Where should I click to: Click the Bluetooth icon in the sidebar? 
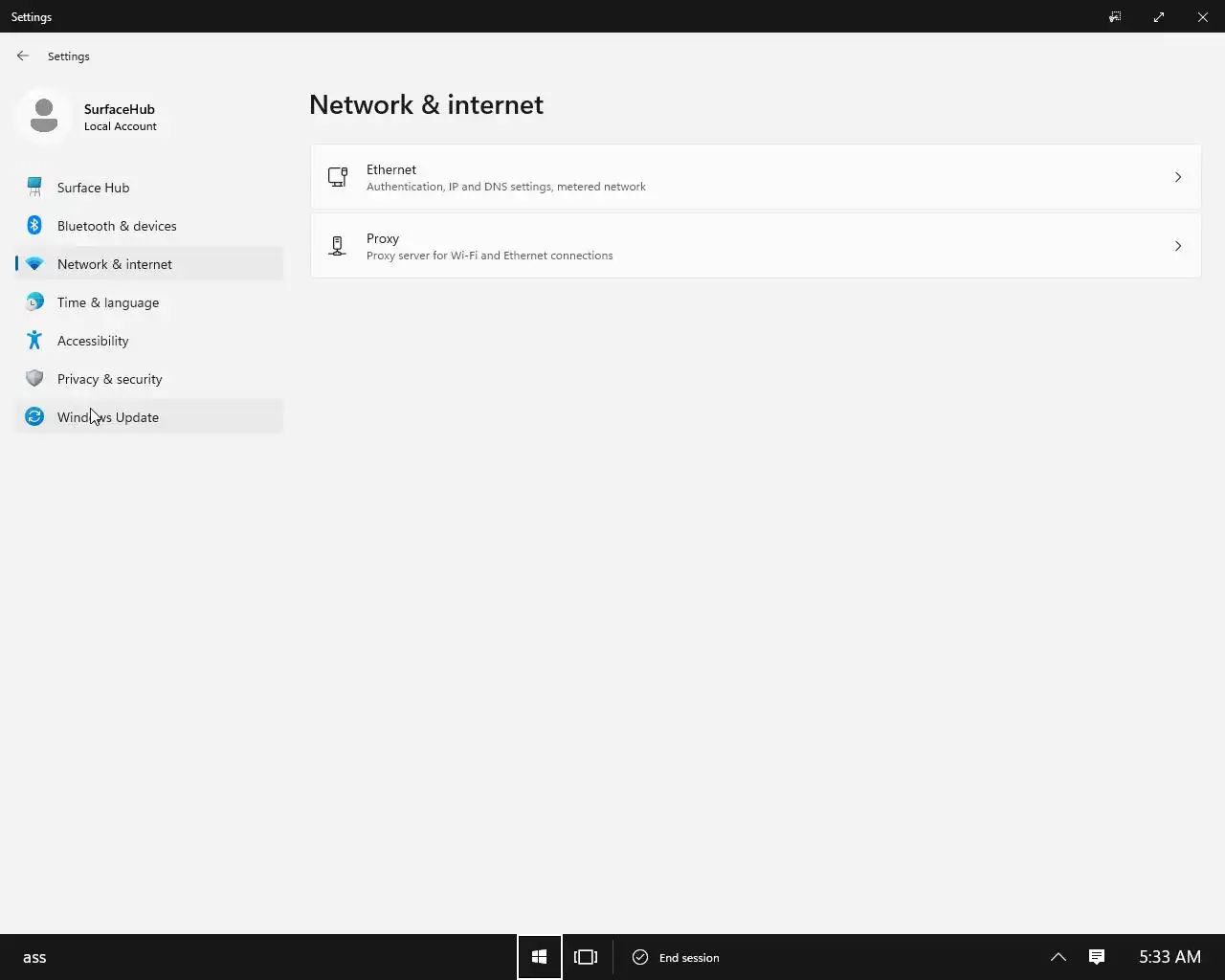tap(34, 225)
